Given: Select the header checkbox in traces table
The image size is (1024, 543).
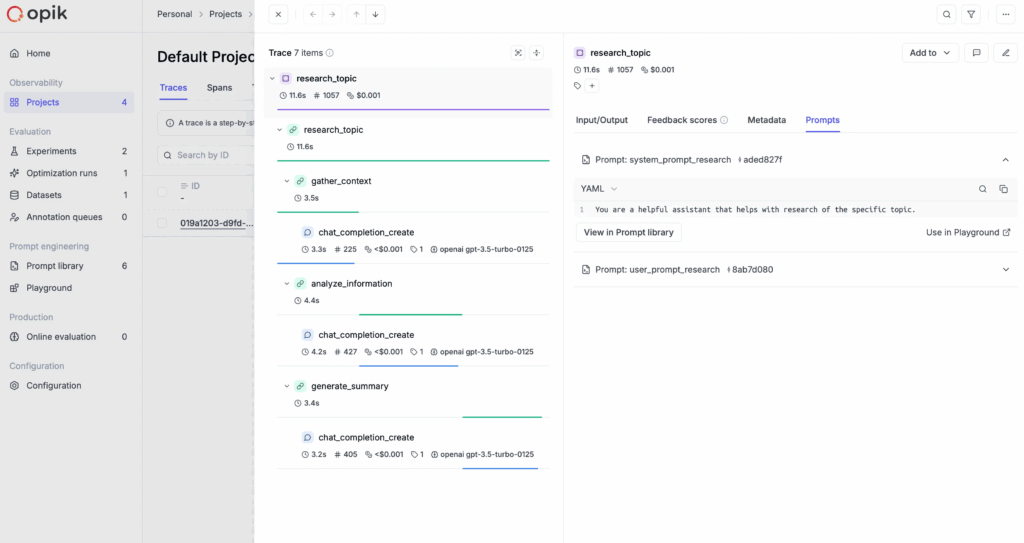Looking at the screenshot, I should (x=162, y=191).
